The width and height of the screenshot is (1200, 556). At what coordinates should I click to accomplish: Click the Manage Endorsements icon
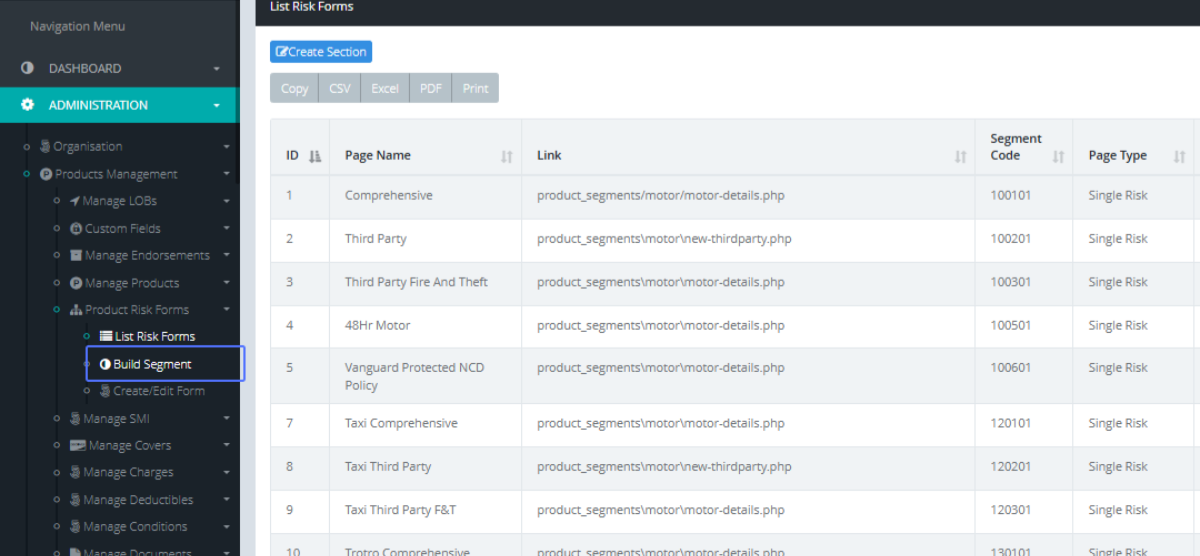(x=75, y=256)
